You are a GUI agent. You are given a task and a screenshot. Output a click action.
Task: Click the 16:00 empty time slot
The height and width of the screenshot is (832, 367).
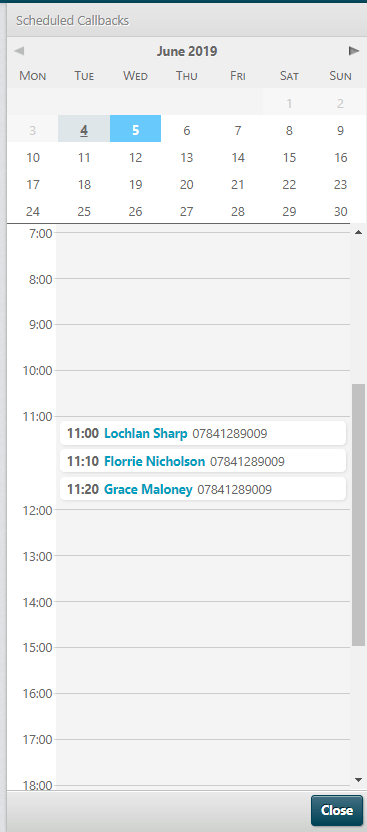(203, 716)
